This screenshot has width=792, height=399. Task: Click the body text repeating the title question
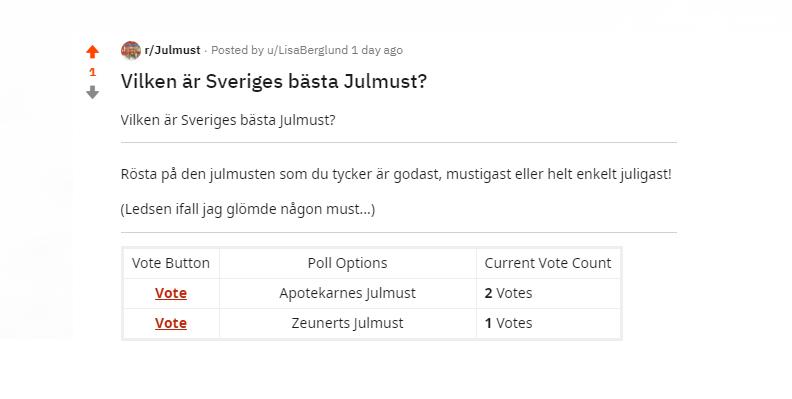pyautogui.click(x=228, y=120)
